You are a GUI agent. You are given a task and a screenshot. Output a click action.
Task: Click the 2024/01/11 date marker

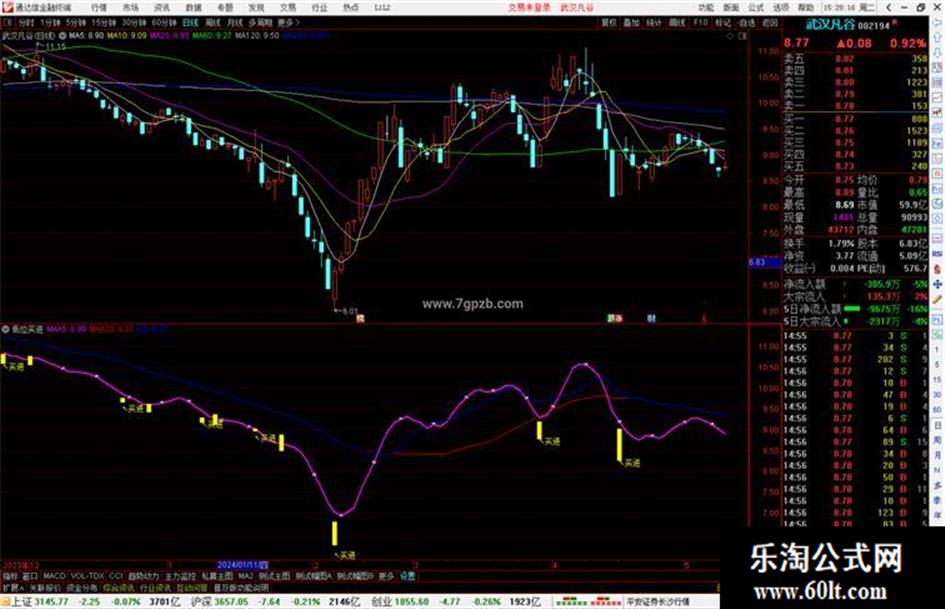[x=243, y=566]
